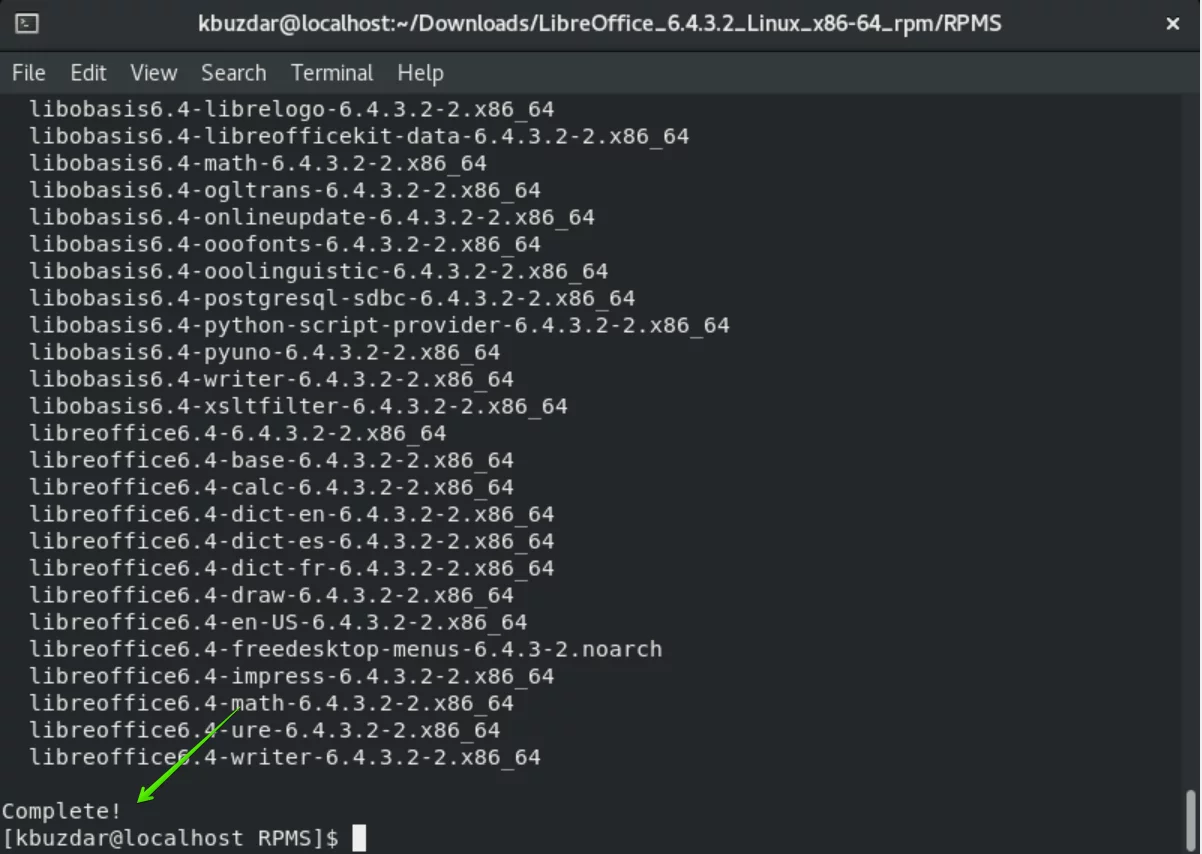Screen dimensions: 1202x854
Task: Click the libreoffice6.4-calc package line
Action: pos(272,487)
